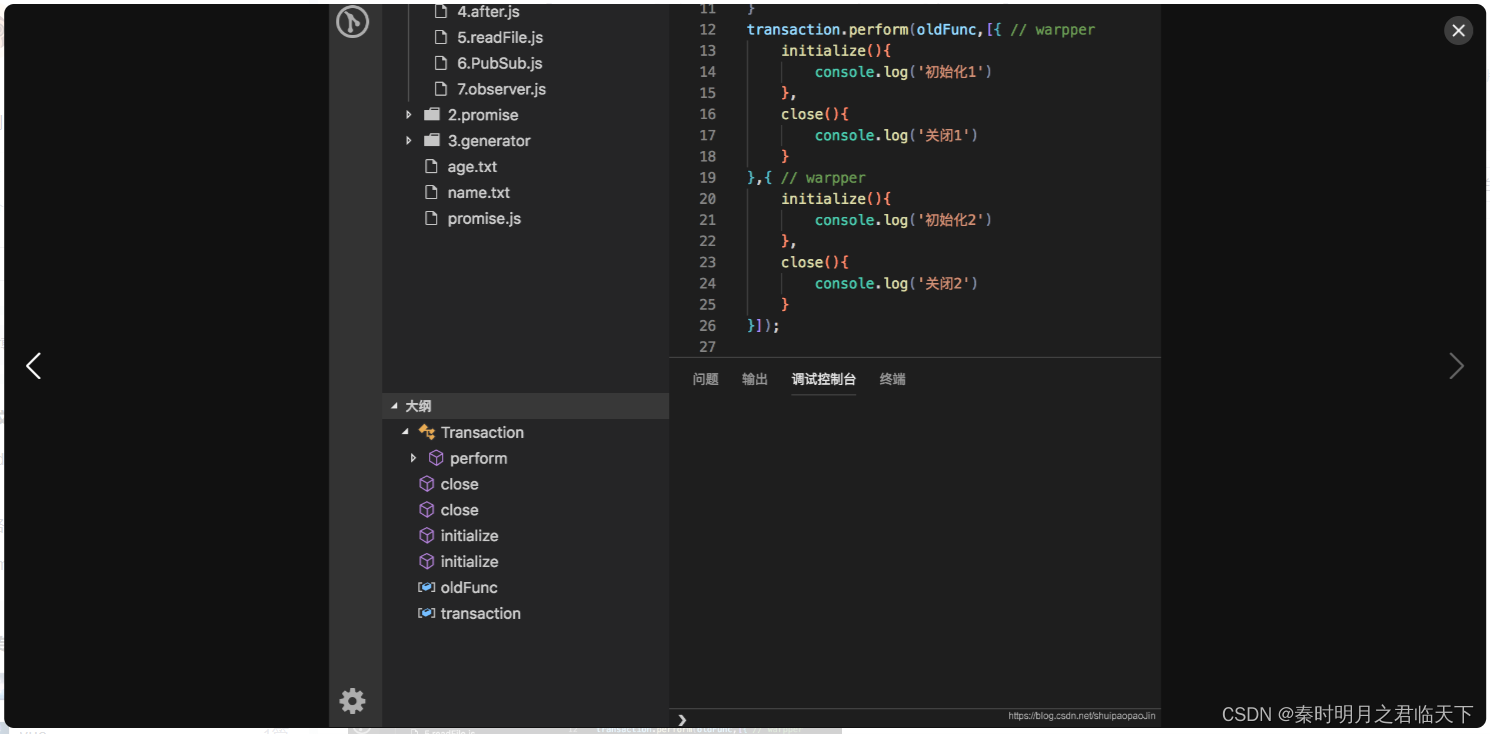The width and height of the screenshot is (1490, 734).
Task: Open file 5.readFile.js
Action: point(500,37)
